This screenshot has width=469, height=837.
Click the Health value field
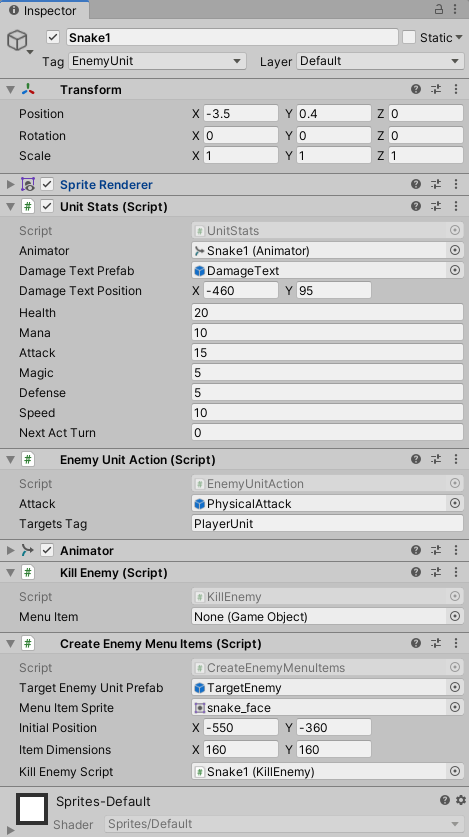[x=327, y=313]
